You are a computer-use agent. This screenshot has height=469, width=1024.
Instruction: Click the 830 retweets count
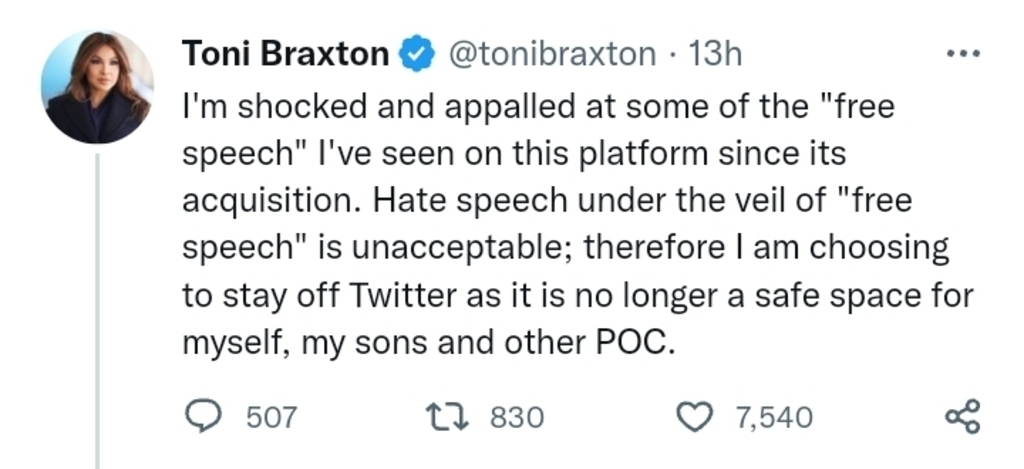[517, 417]
